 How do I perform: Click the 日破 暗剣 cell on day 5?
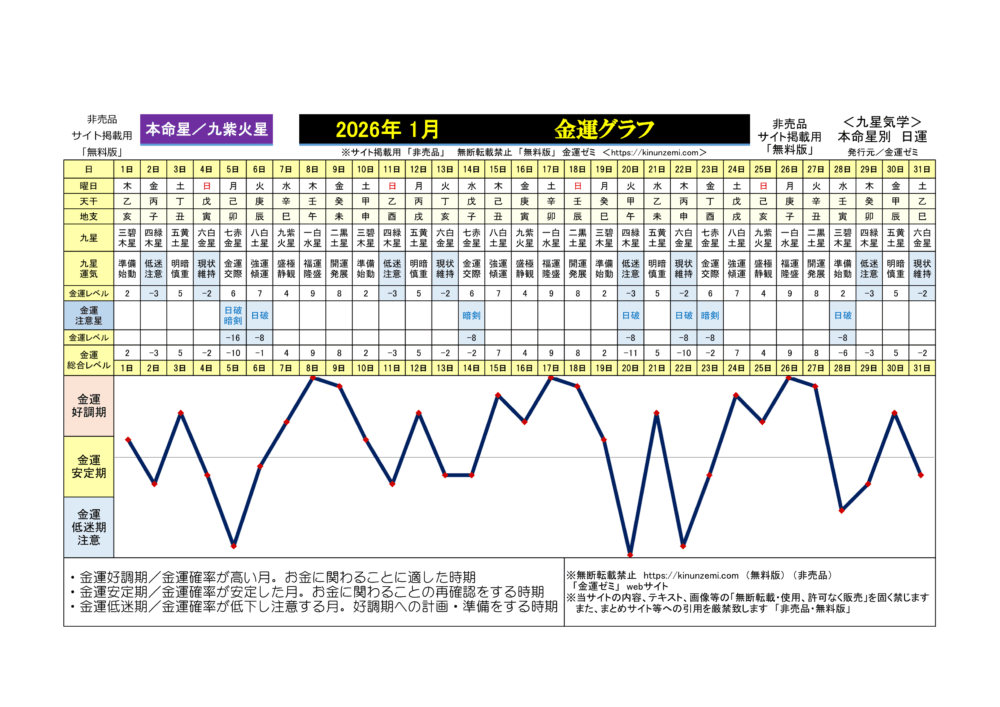click(x=233, y=315)
